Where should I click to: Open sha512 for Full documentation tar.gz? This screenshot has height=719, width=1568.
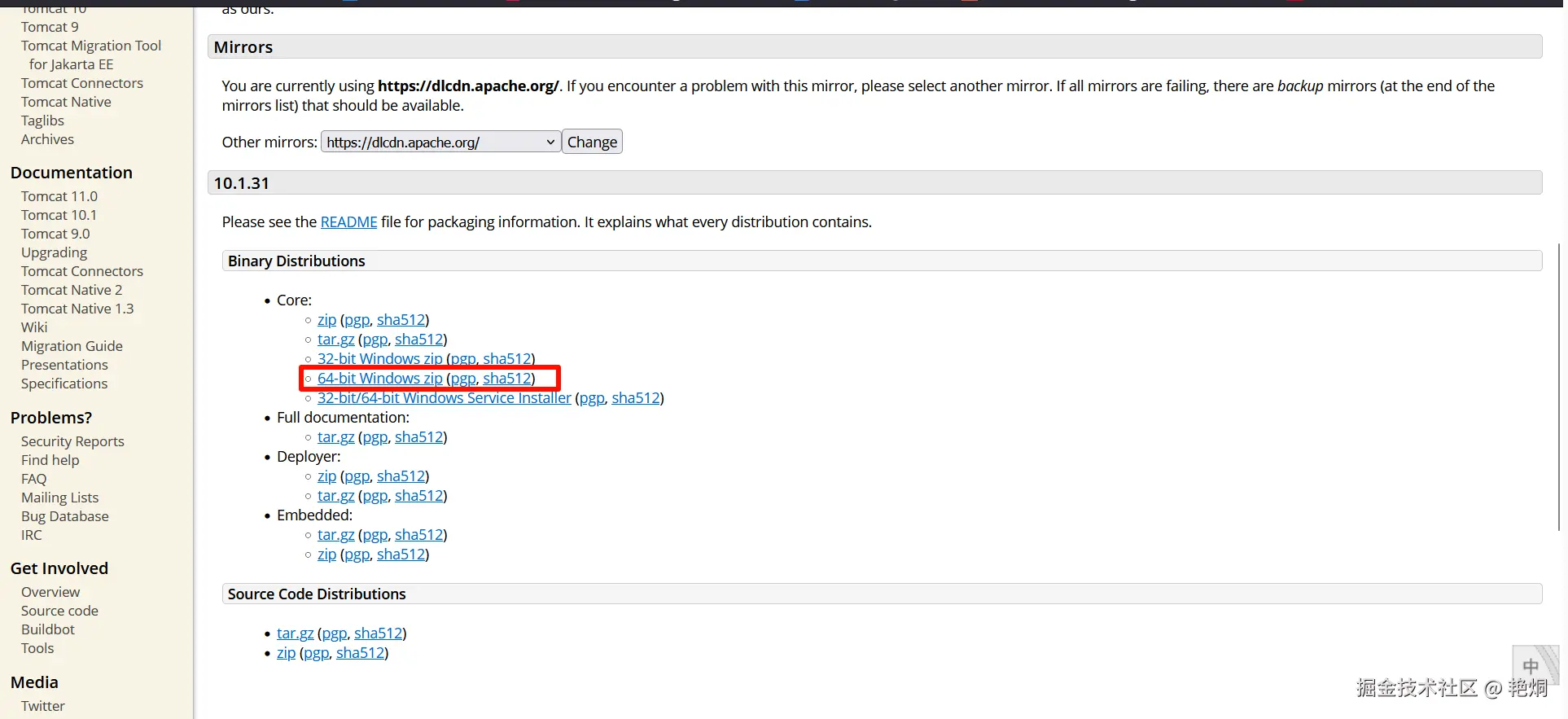[418, 437]
